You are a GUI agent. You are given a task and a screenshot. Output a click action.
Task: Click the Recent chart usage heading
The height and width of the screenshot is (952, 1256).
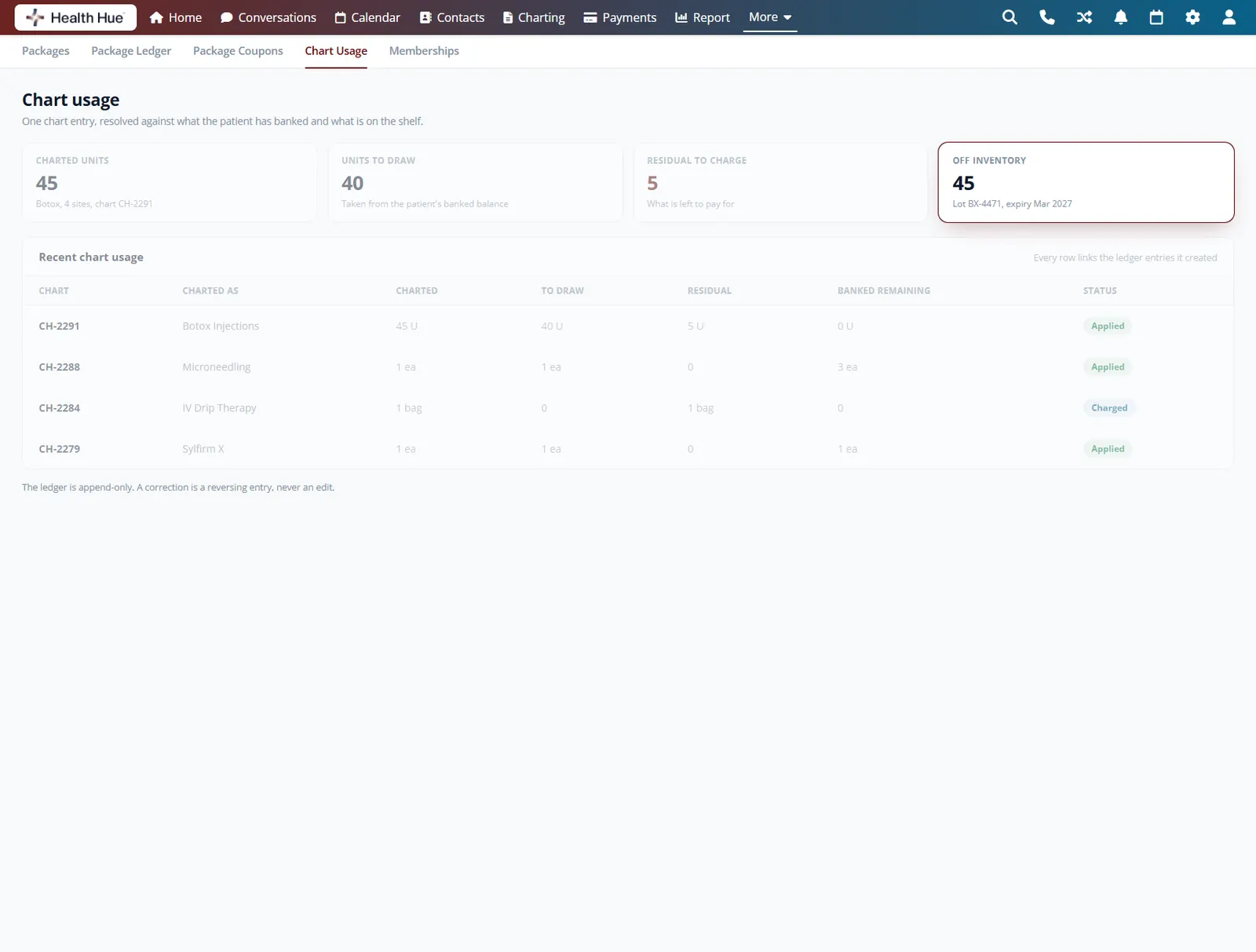click(x=91, y=257)
